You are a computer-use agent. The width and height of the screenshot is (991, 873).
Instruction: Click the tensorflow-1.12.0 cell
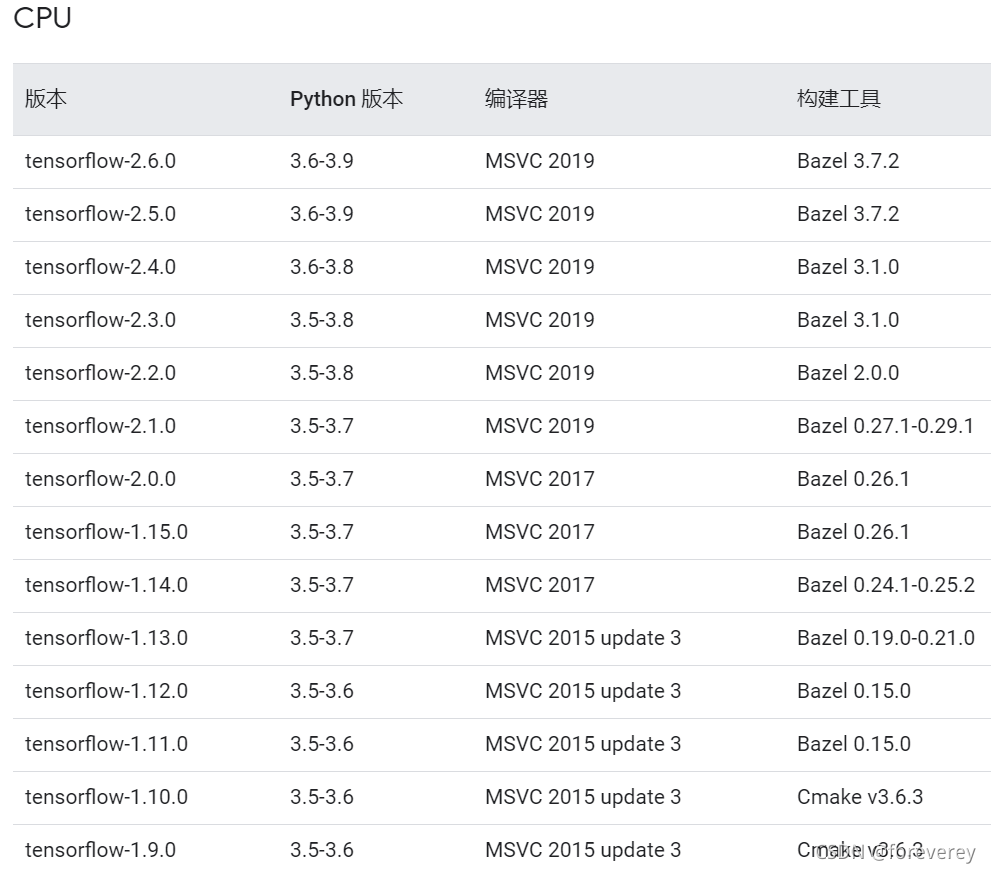(x=106, y=692)
